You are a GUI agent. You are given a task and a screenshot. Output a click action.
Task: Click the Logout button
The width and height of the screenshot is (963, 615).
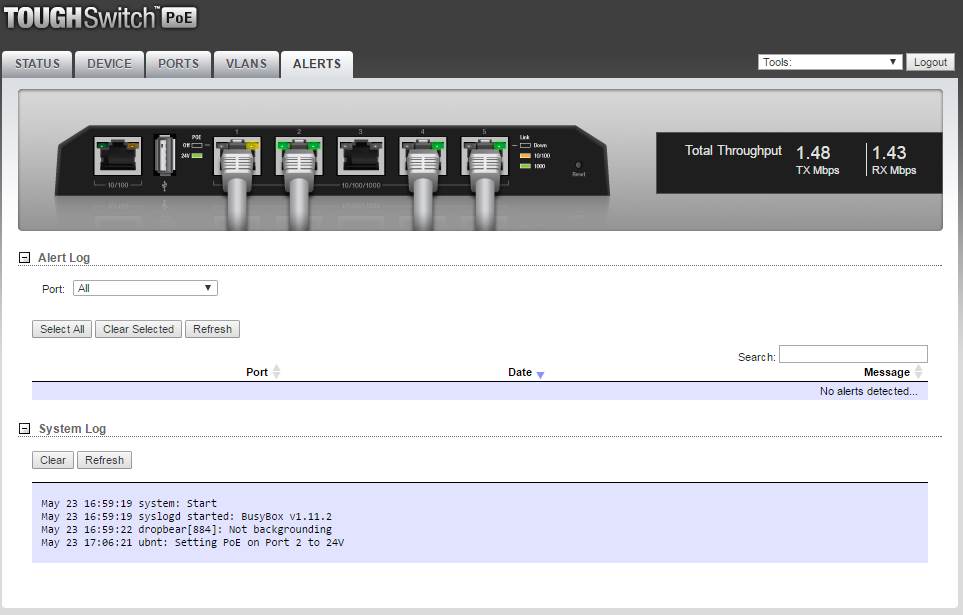pos(930,62)
